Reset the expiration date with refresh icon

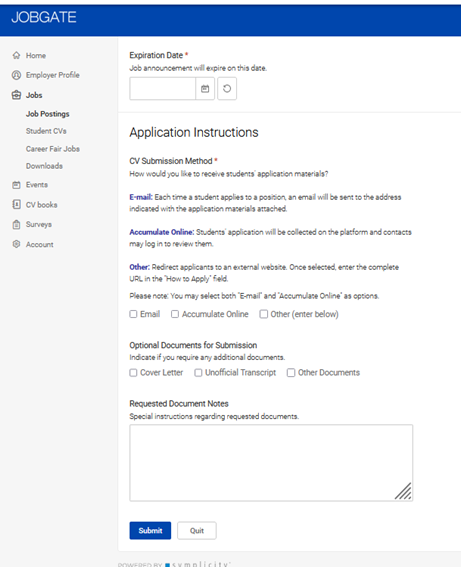click(x=227, y=88)
